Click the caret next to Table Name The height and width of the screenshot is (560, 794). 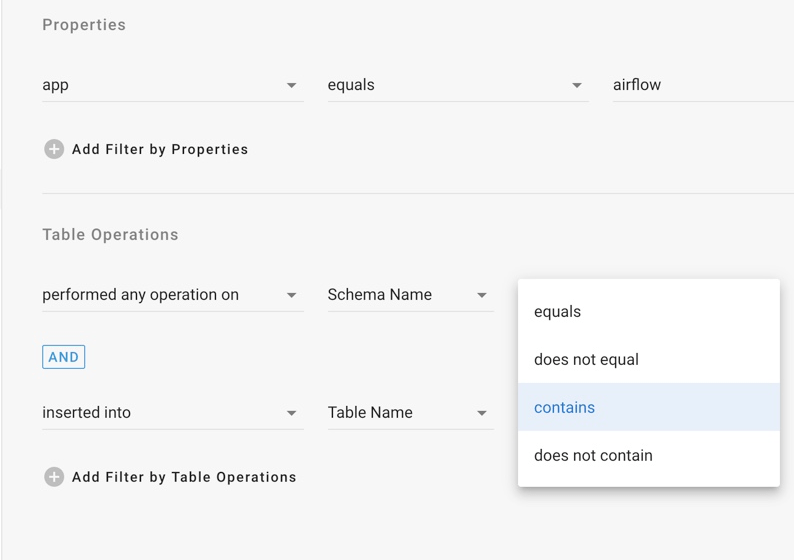pos(482,413)
